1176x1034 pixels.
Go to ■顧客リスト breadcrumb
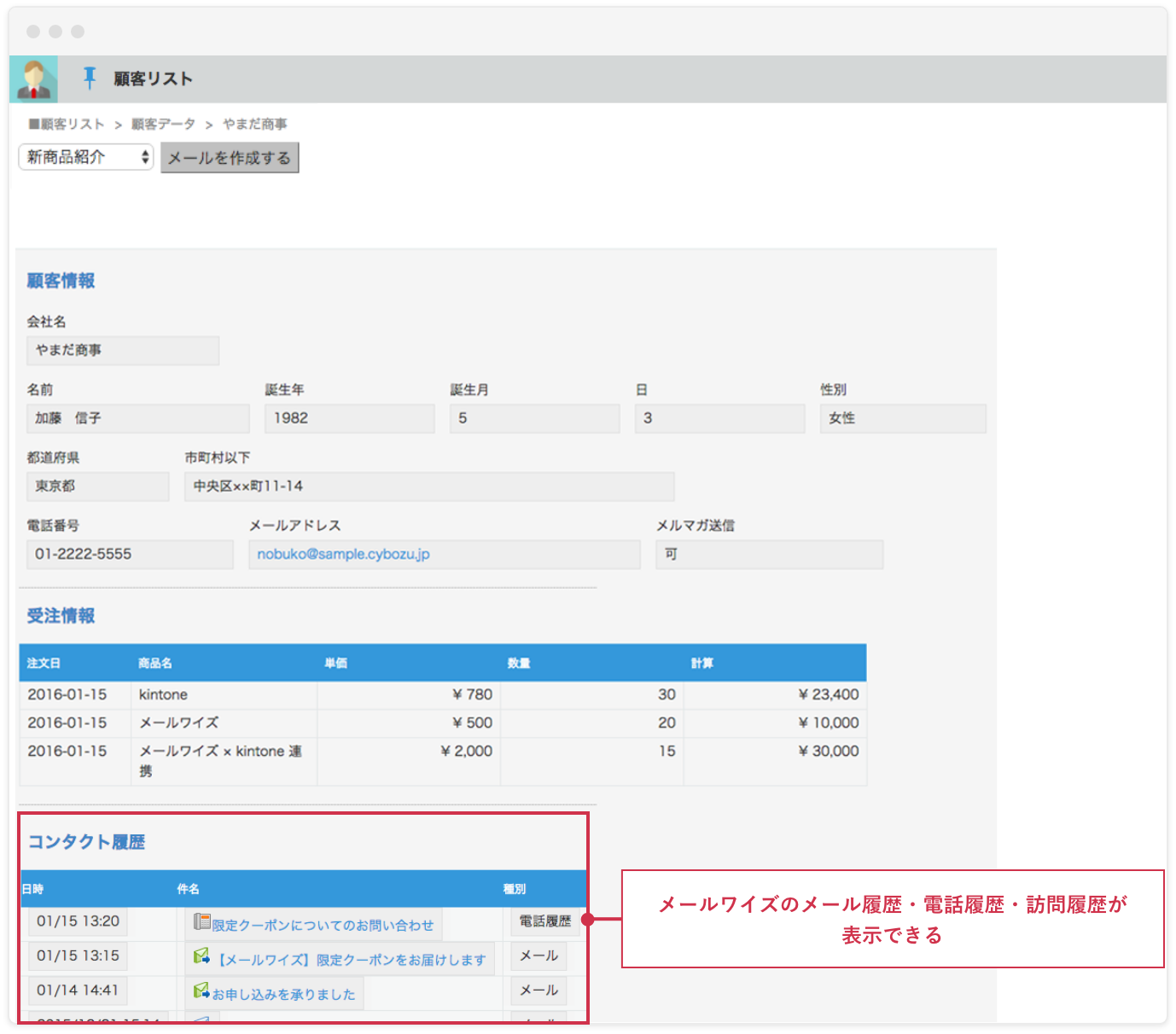click(67, 125)
